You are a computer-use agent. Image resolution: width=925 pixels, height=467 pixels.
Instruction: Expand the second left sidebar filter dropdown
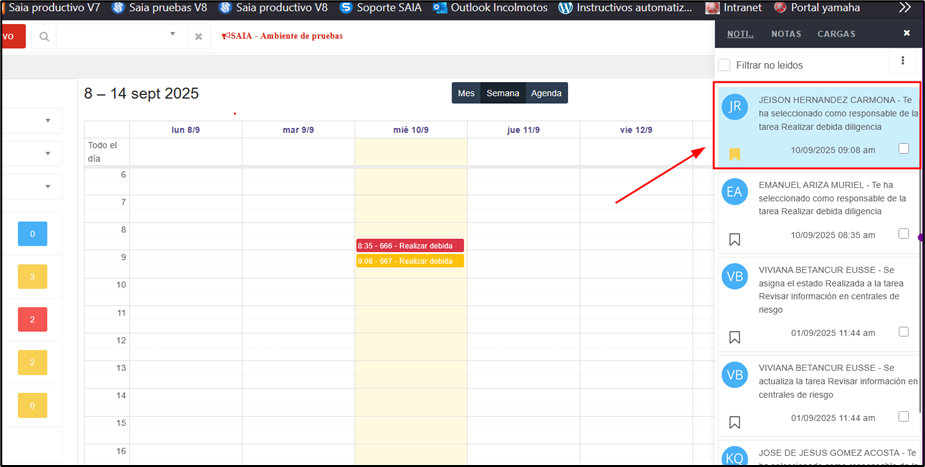[x=48, y=154]
